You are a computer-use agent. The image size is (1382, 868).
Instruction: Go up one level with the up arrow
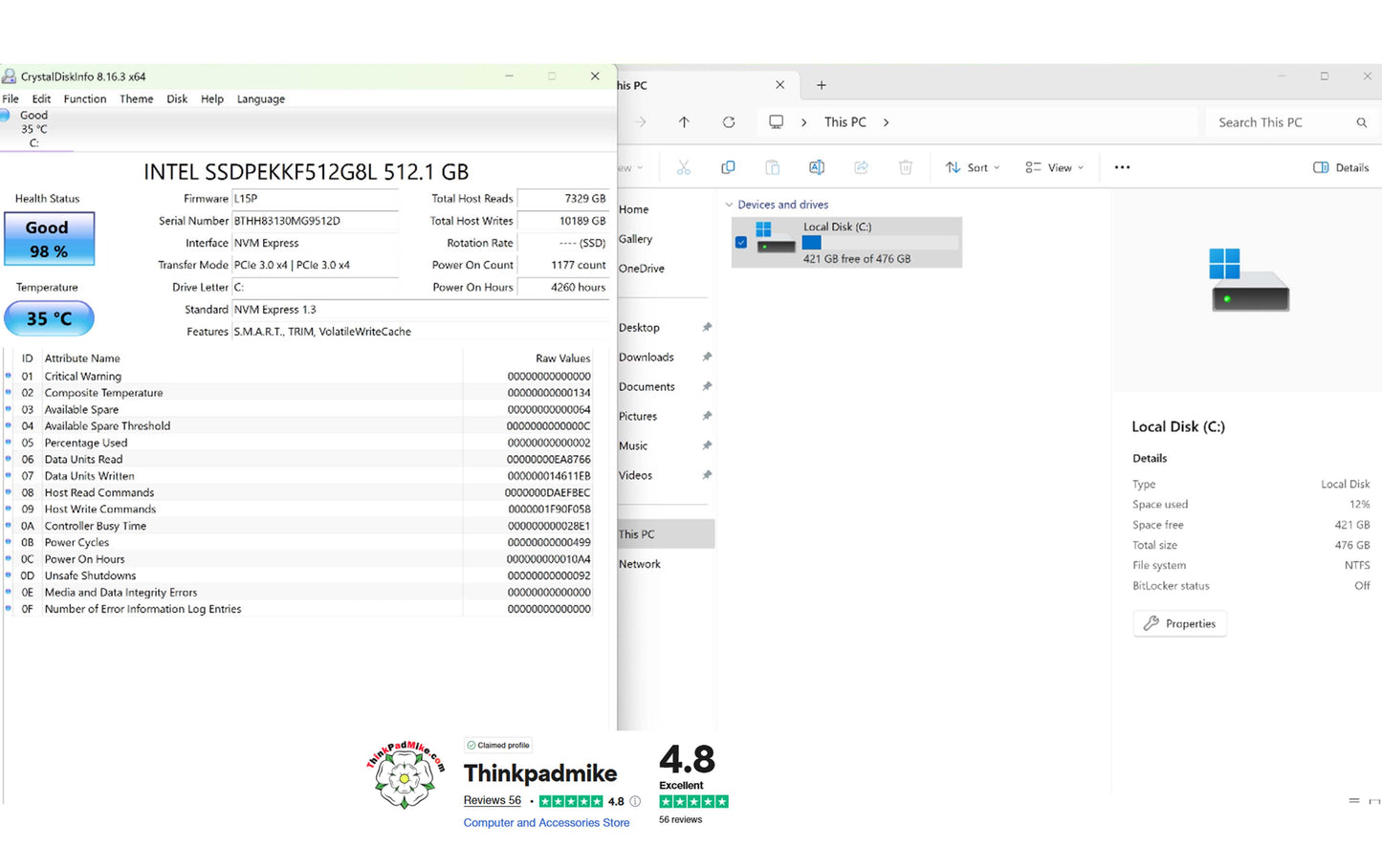(684, 122)
